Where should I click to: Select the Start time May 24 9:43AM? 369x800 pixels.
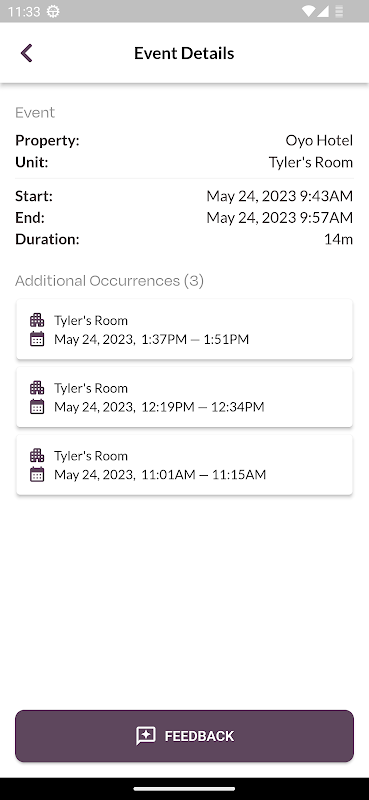pos(280,196)
